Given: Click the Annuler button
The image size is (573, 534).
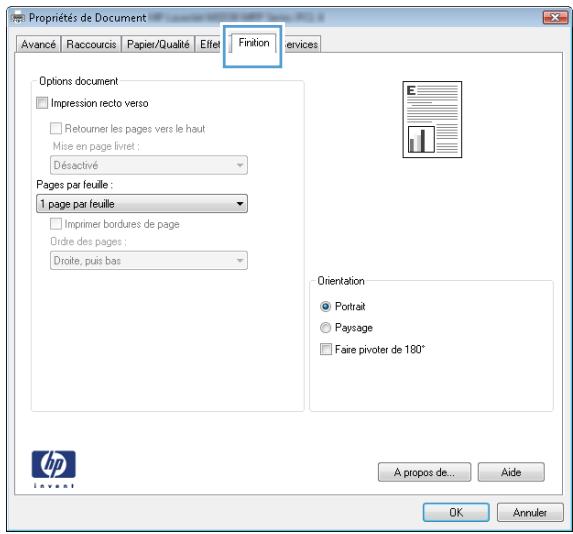Looking at the screenshot, I should tap(530, 512).
